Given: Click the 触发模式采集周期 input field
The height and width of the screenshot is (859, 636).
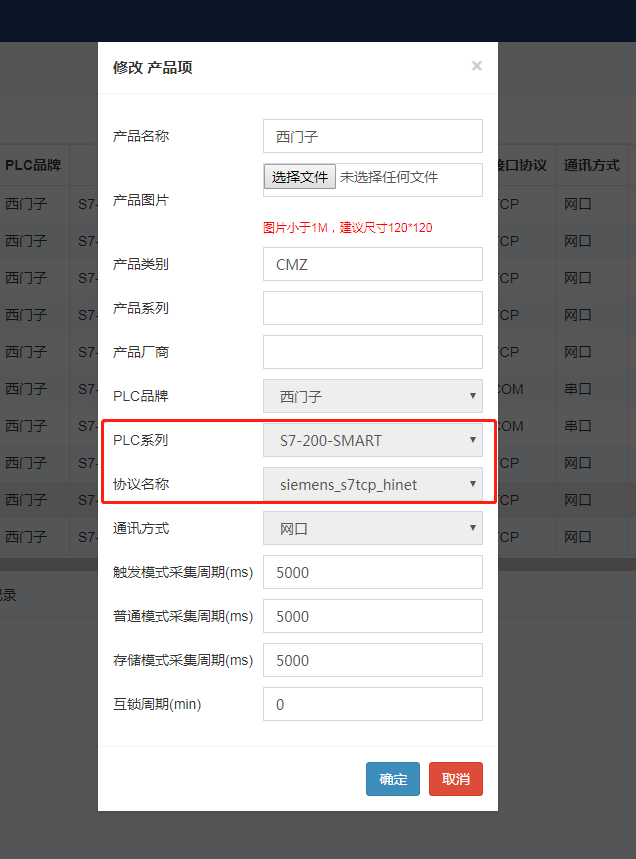Looking at the screenshot, I should 372,572.
